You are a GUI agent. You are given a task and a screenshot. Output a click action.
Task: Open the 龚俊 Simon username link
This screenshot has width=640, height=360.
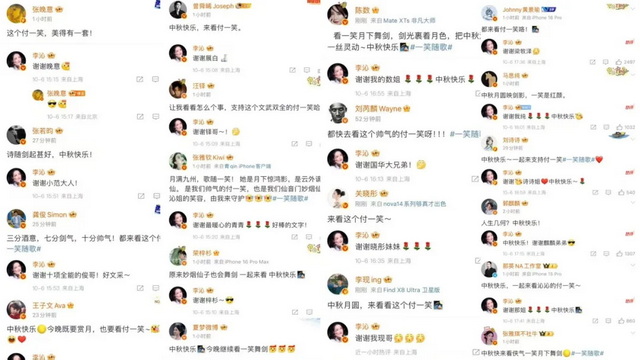49,215
